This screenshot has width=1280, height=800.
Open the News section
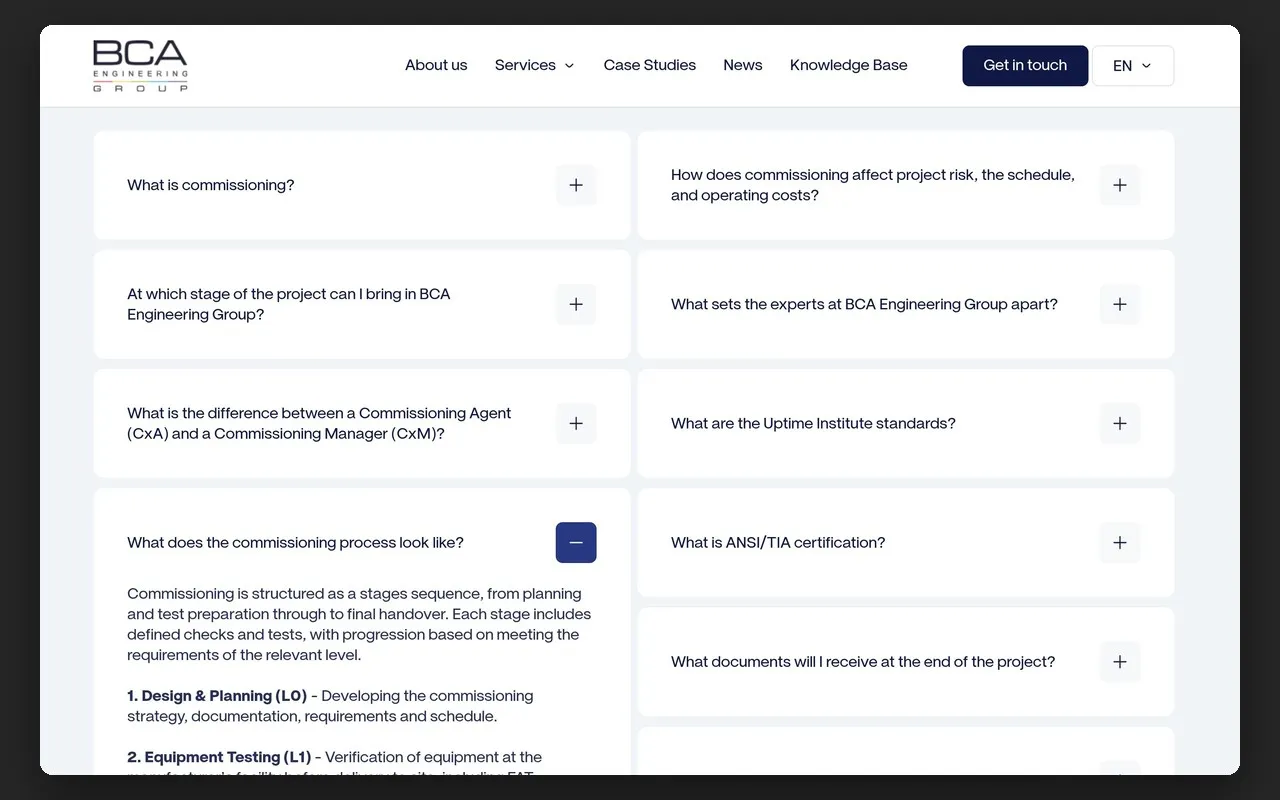click(743, 65)
